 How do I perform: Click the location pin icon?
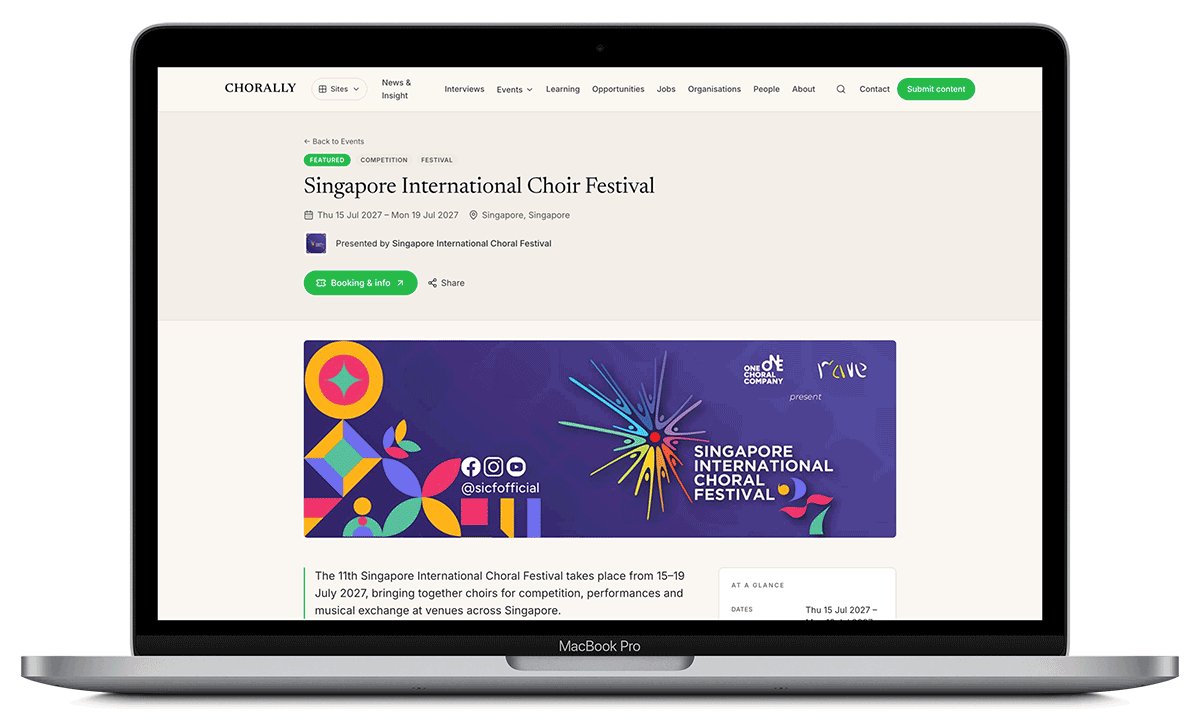(474, 215)
